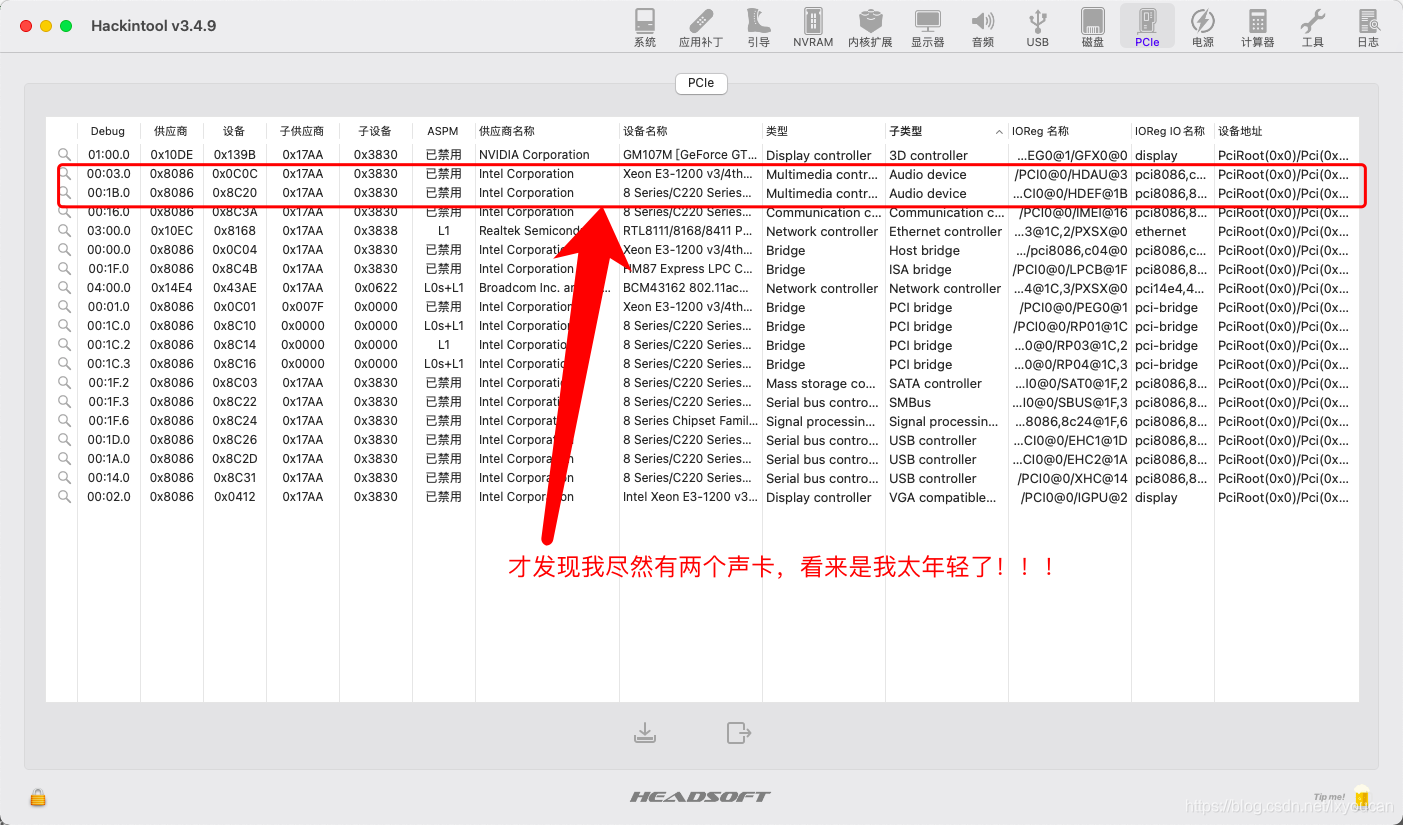Click the SMBus subtype cell

(x=910, y=402)
